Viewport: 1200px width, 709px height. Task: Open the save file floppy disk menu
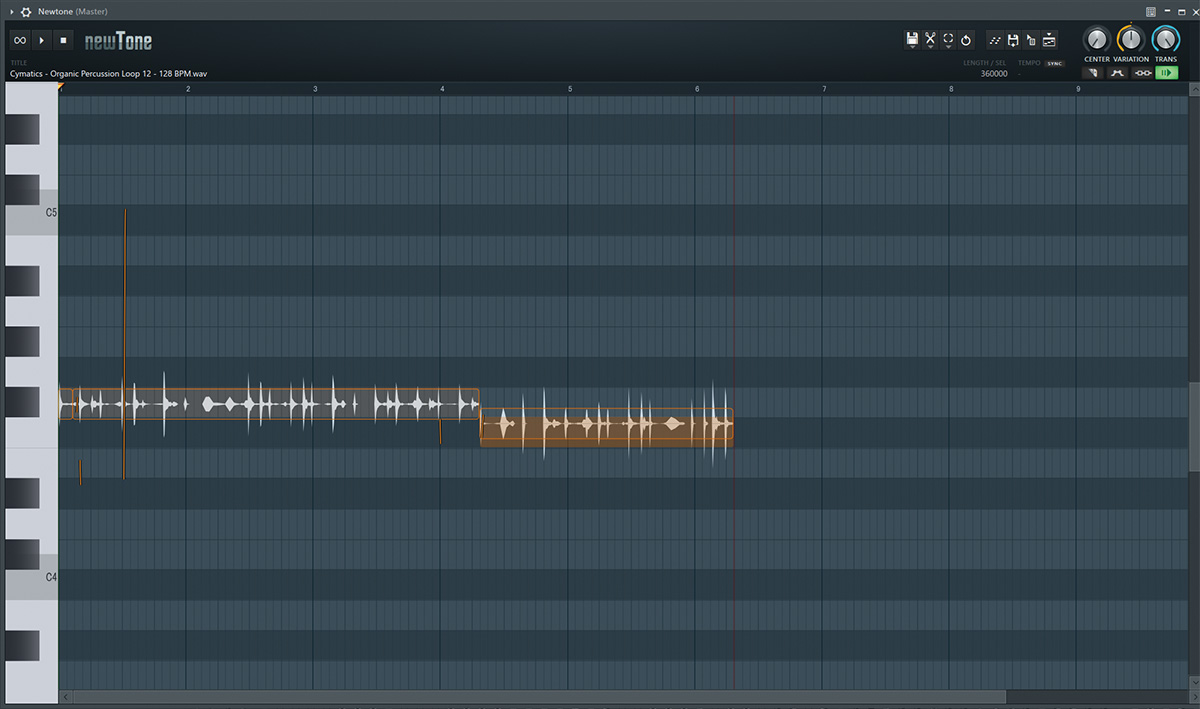[x=912, y=40]
